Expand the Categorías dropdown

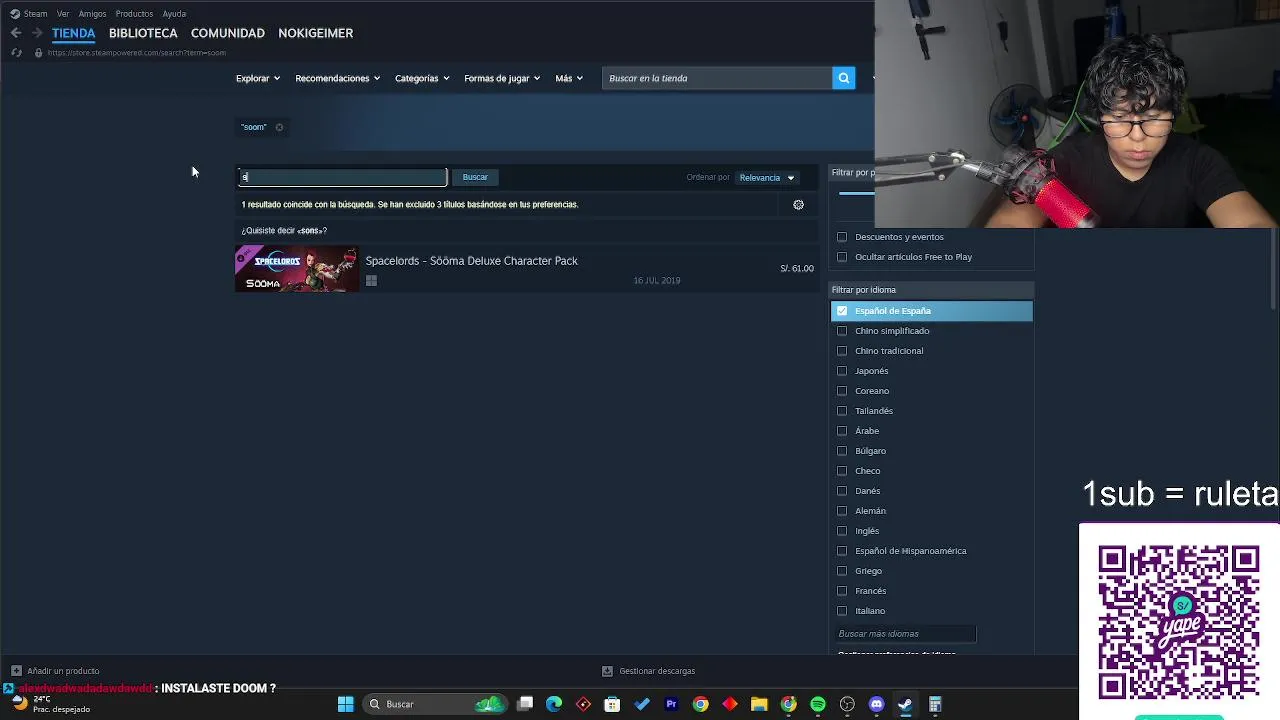pyautogui.click(x=422, y=78)
